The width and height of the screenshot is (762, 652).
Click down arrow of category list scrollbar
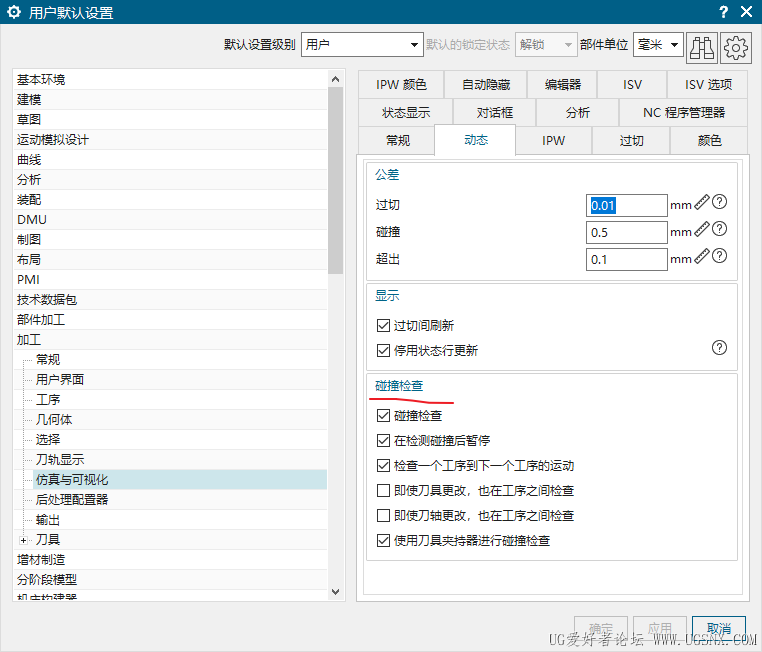(x=335, y=592)
